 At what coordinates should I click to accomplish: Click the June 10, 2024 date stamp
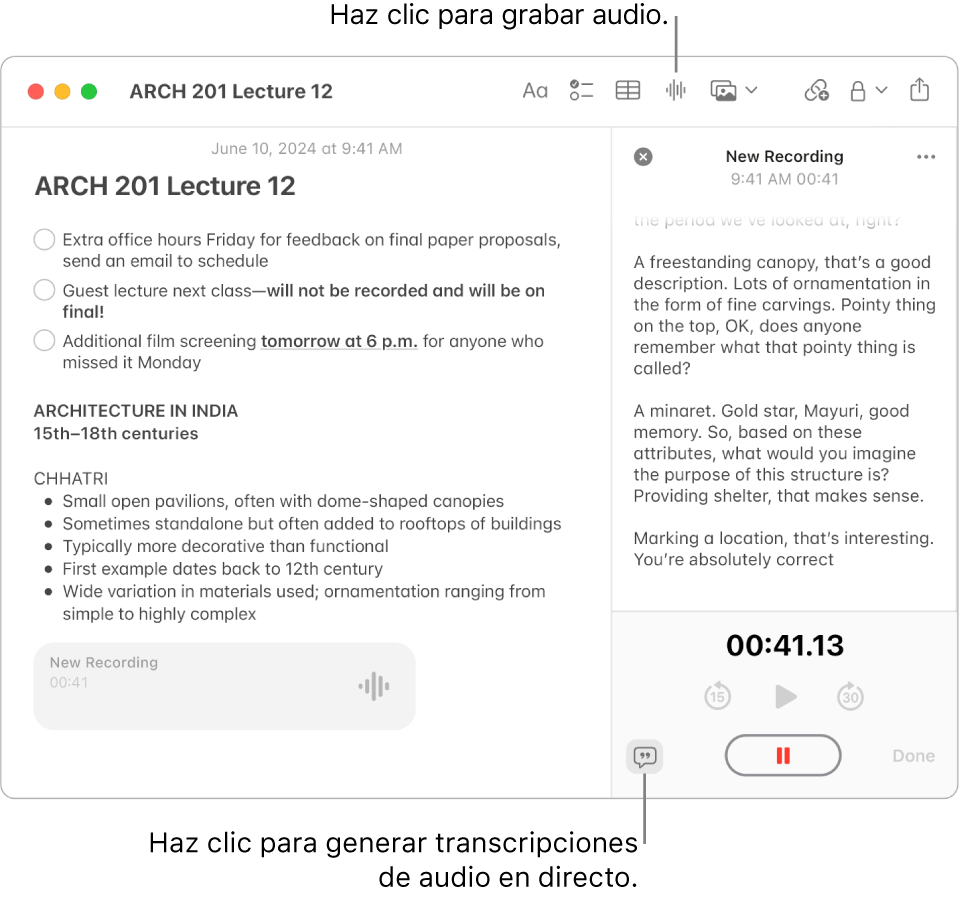click(307, 149)
